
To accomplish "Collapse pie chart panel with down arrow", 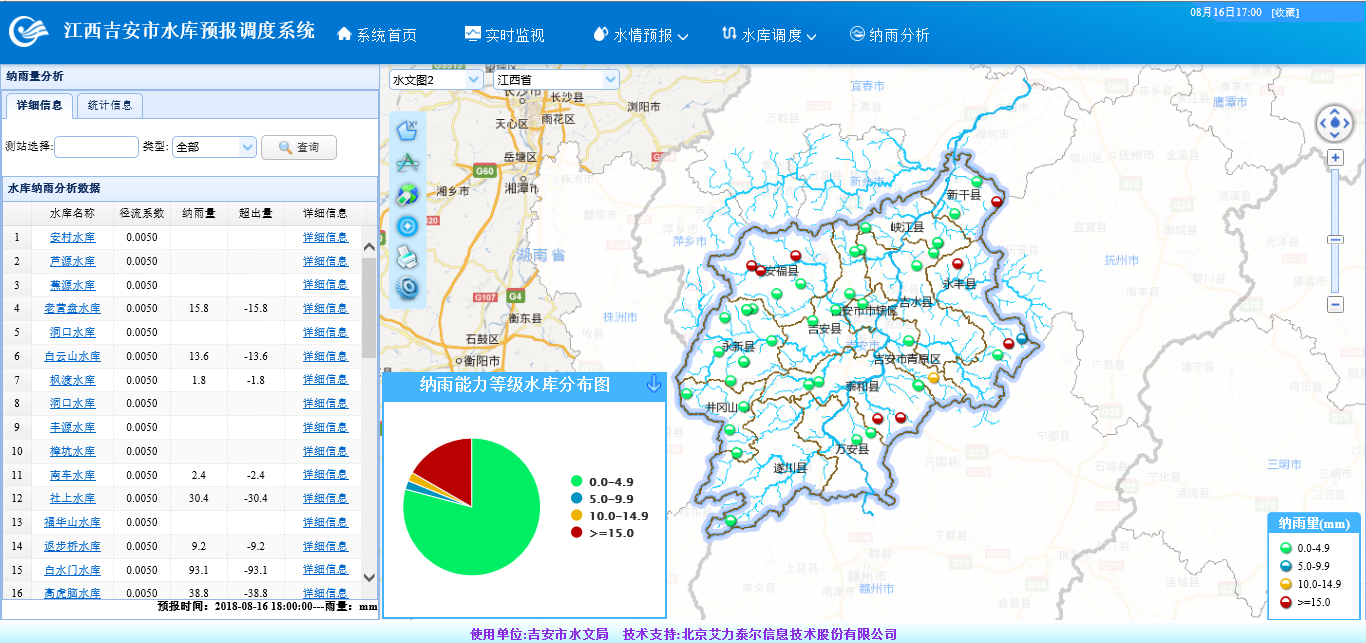I will pos(654,384).
